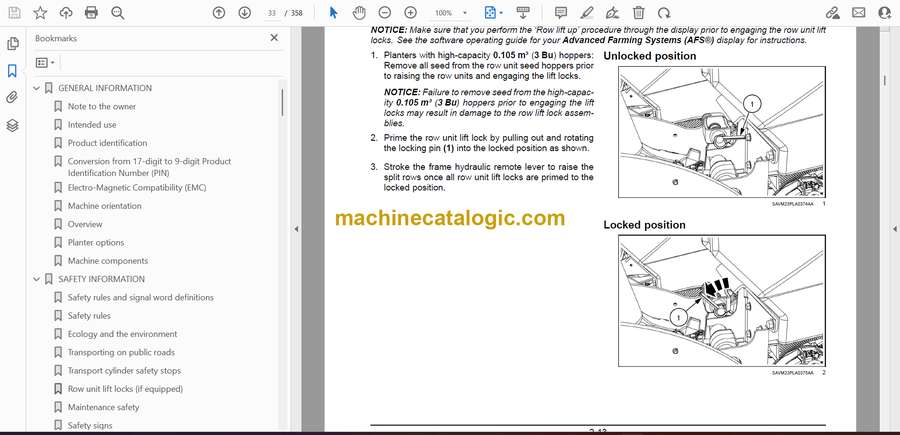Image resolution: width=900 pixels, height=435 pixels.
Task: Choose the selection arrow tool
Action: (333, 13)
